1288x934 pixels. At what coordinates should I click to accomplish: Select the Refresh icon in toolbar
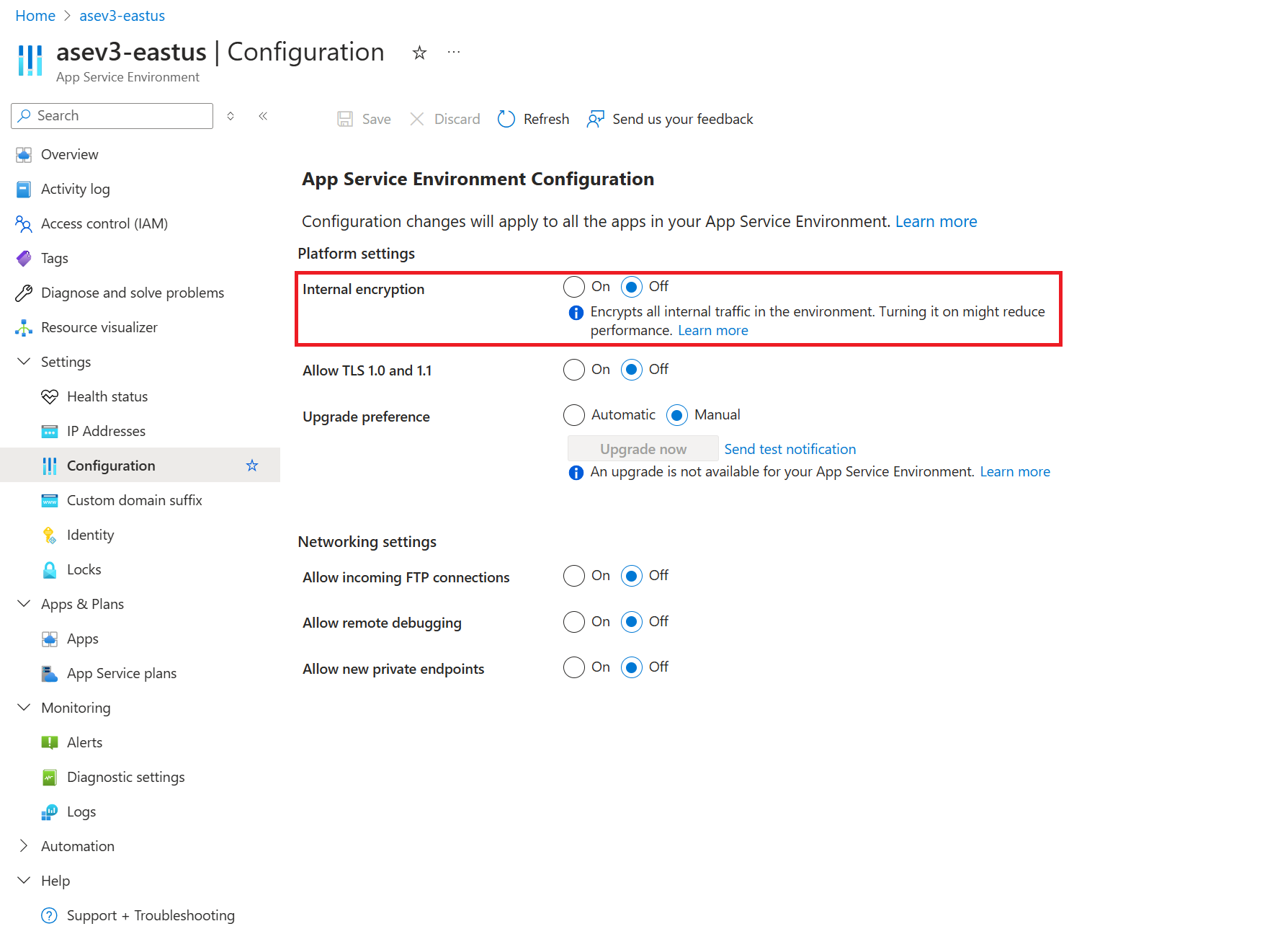pos(506,119)
